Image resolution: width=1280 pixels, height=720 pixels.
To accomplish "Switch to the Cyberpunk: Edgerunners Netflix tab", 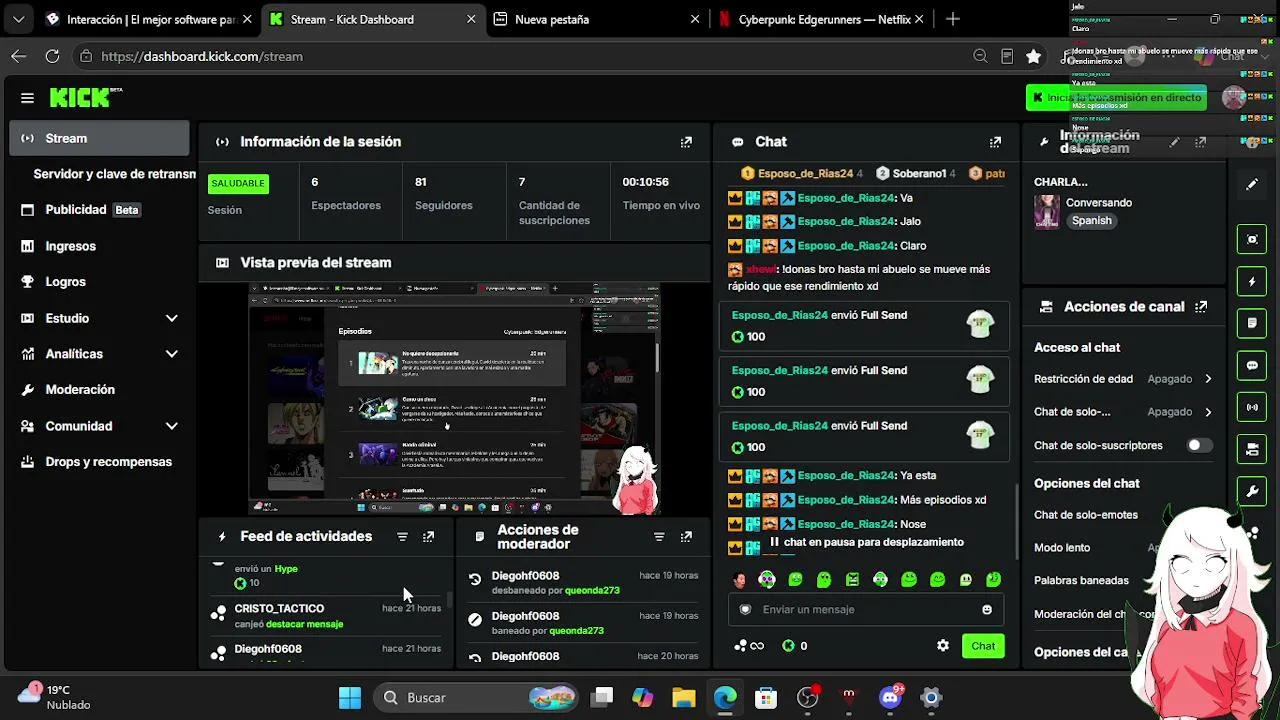I will point(820,19).
